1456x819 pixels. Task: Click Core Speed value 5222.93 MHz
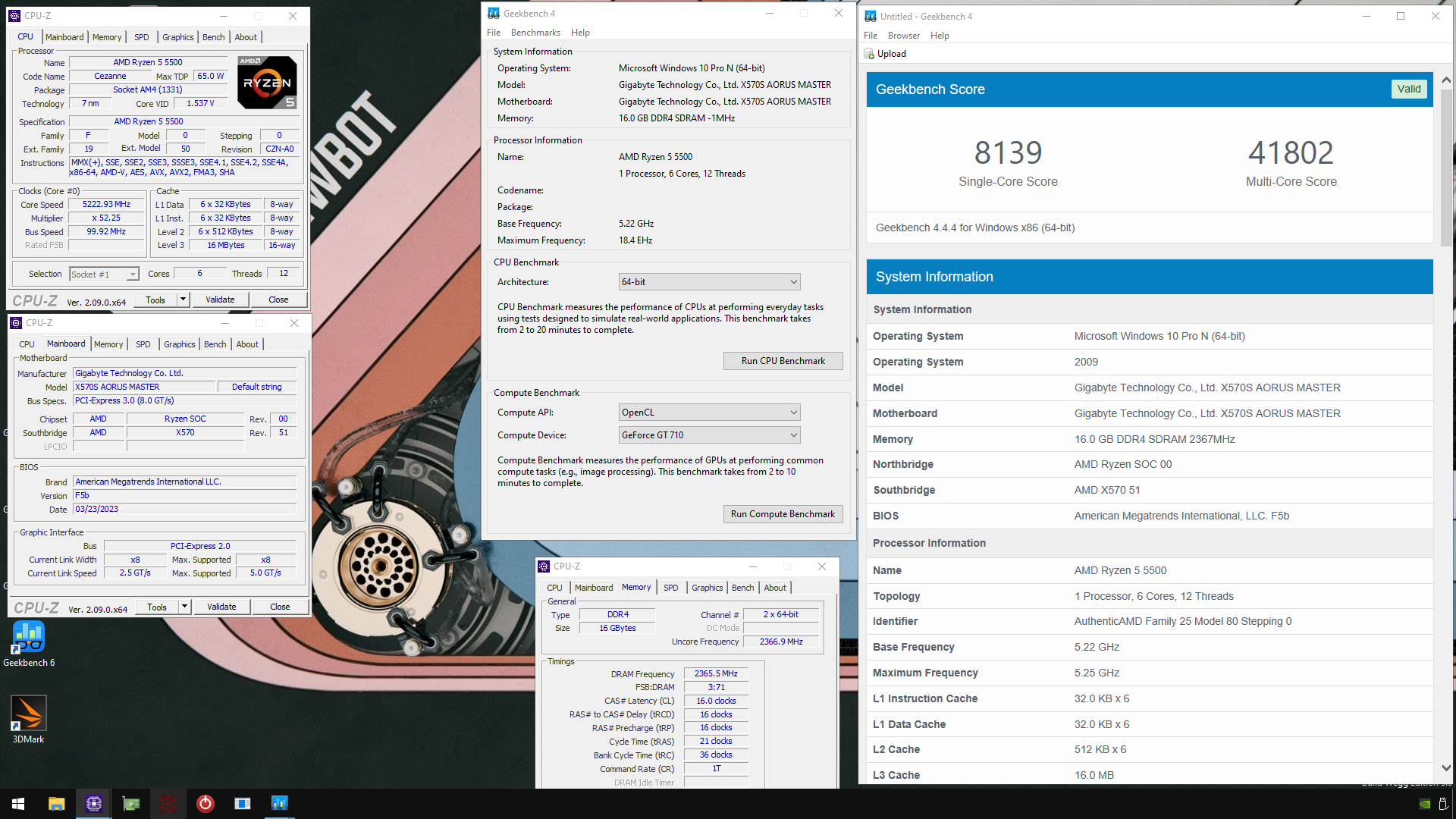coord(106,205)
